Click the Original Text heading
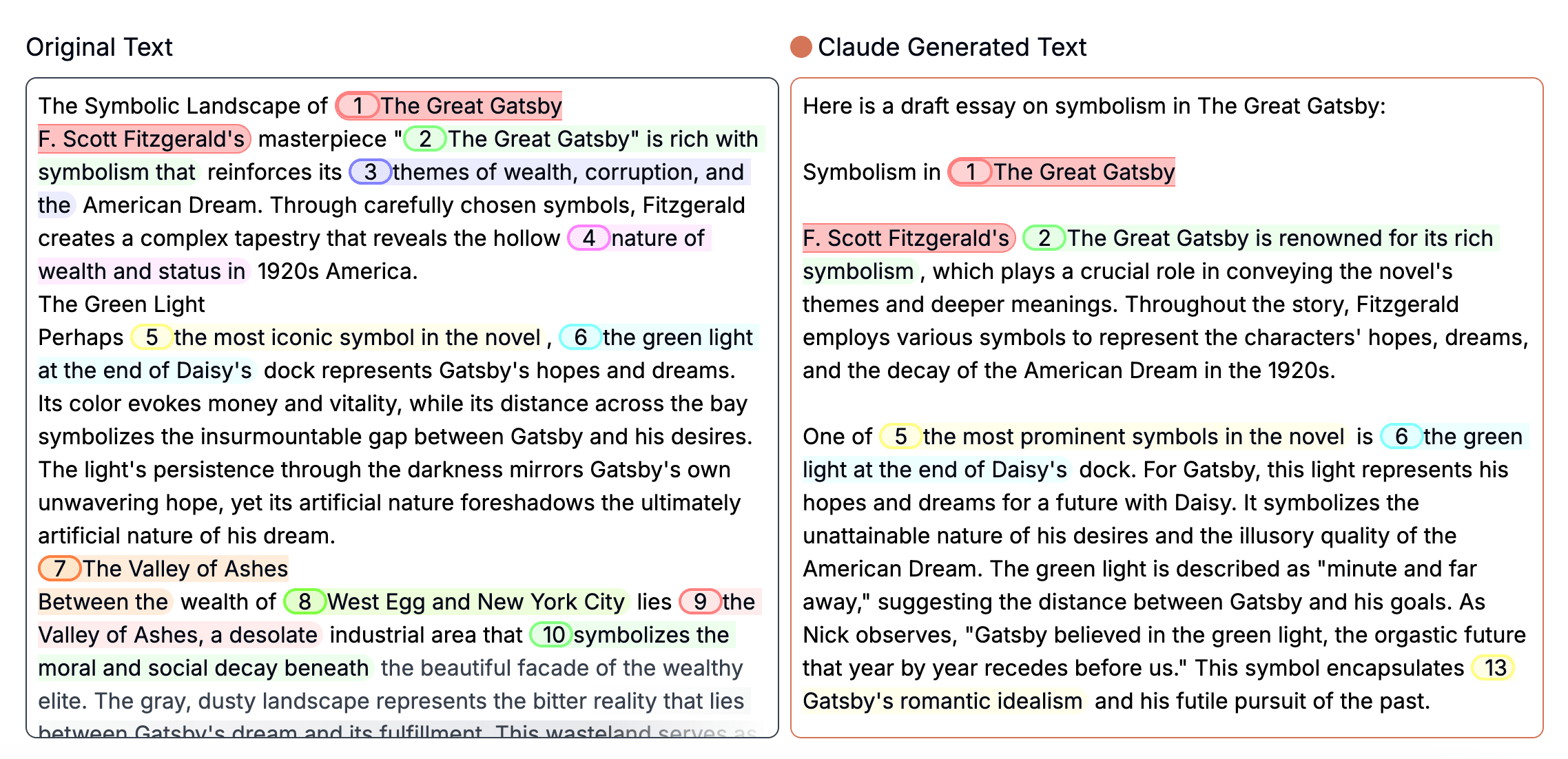The image size is (1568, 759). [x=99, y=47]
